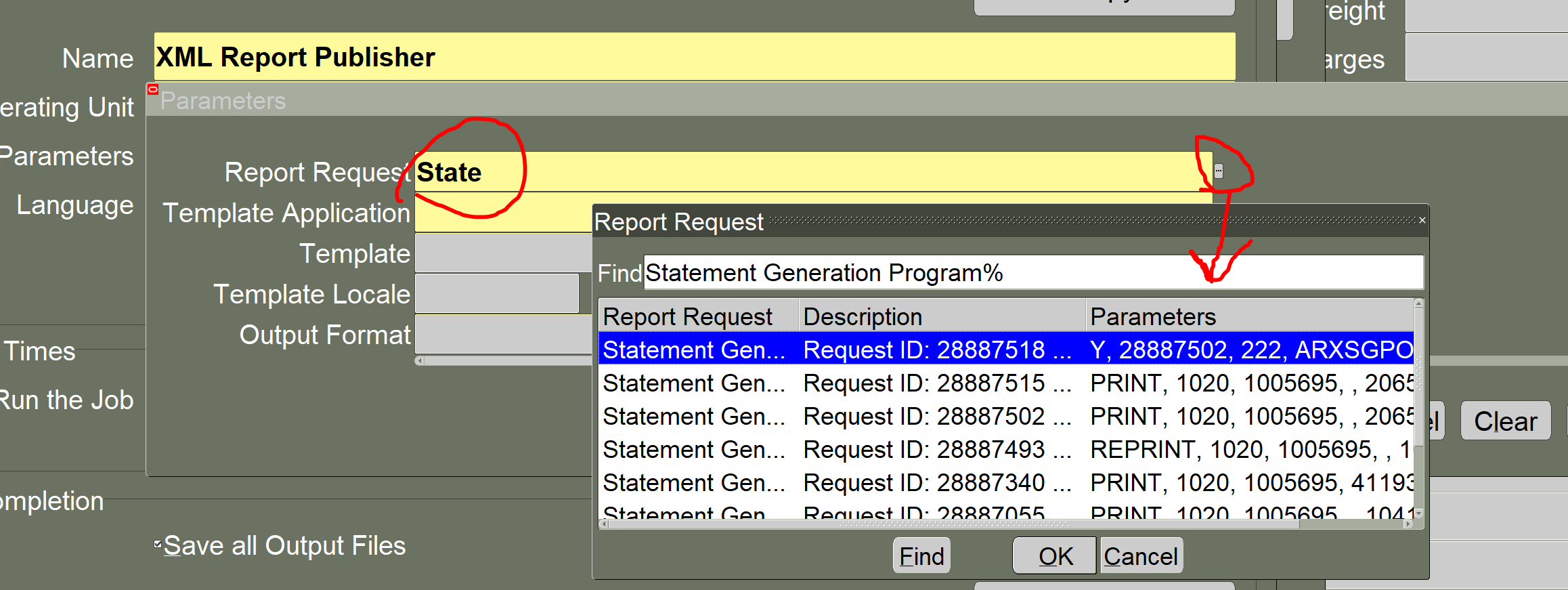The height and width of the screenshot is (590, 1568).
Task: Click the Find button in Report Request dialog
Action: (921, 555)
